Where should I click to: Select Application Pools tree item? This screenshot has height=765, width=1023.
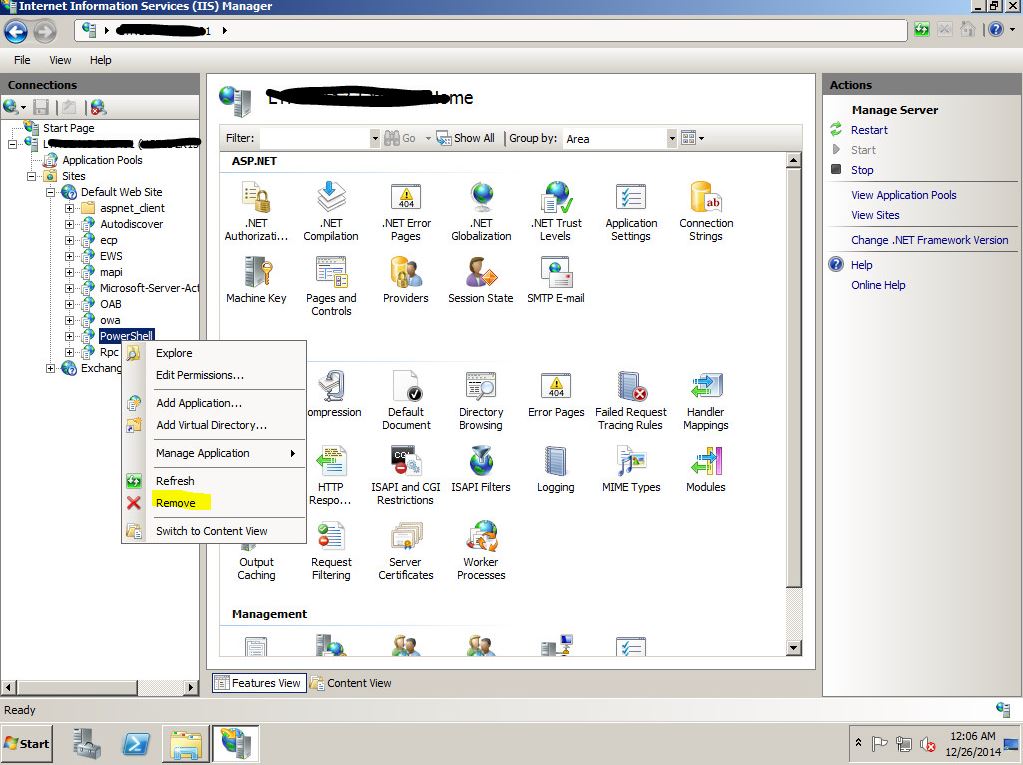tap(102, 160)
